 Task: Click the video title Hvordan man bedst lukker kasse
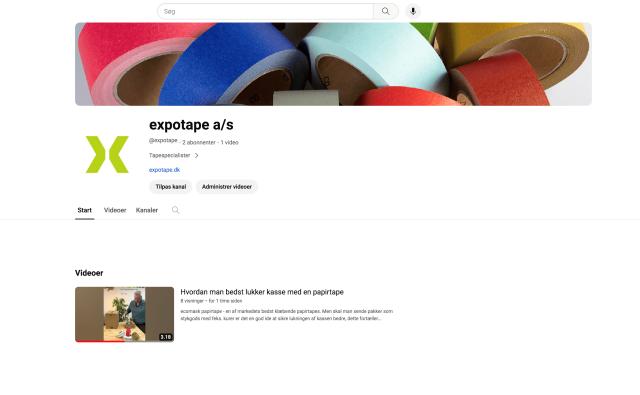tap(262, 292)
